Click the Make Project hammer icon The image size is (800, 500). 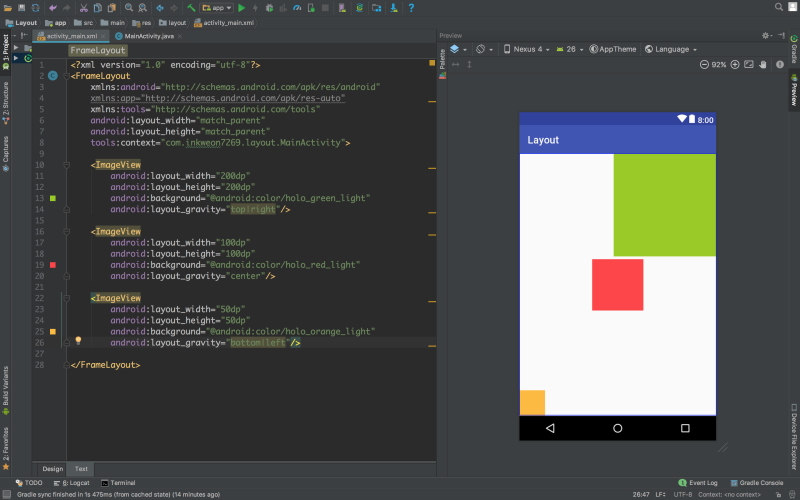[189, 8]
